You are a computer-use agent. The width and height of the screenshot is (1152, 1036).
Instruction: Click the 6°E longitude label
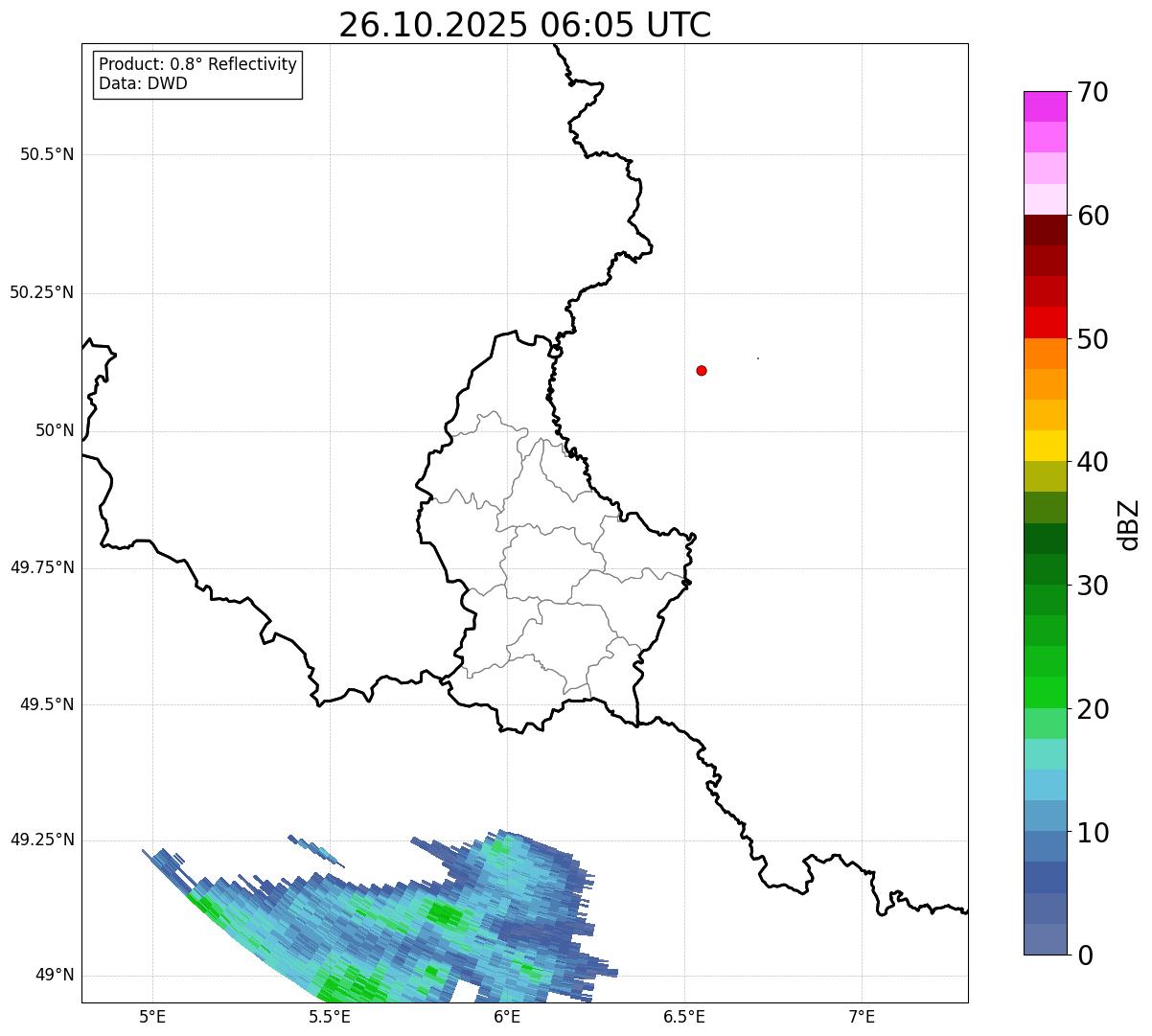(x=507, y=1017)
